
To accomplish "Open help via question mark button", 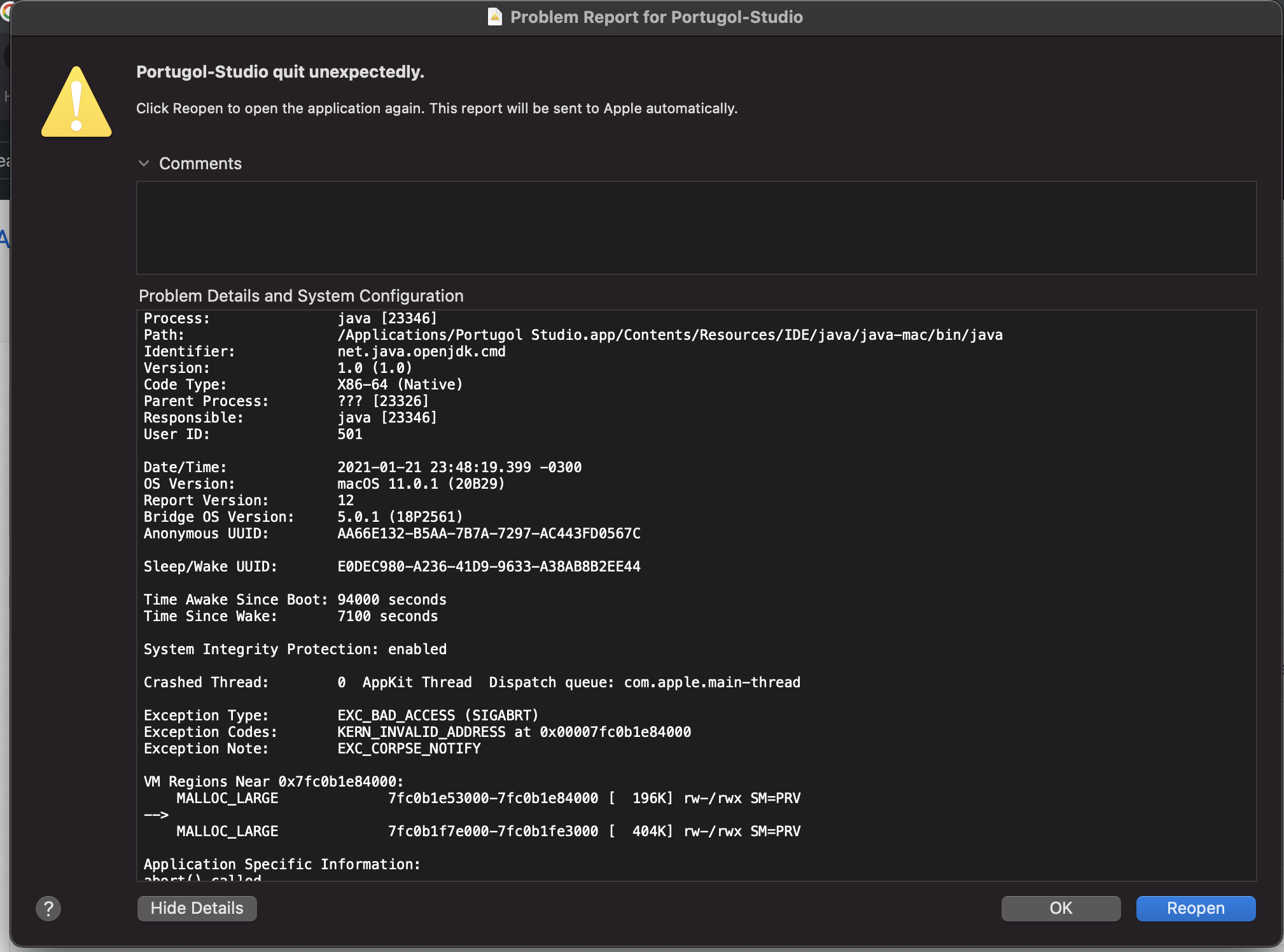I will coord(48,909).
